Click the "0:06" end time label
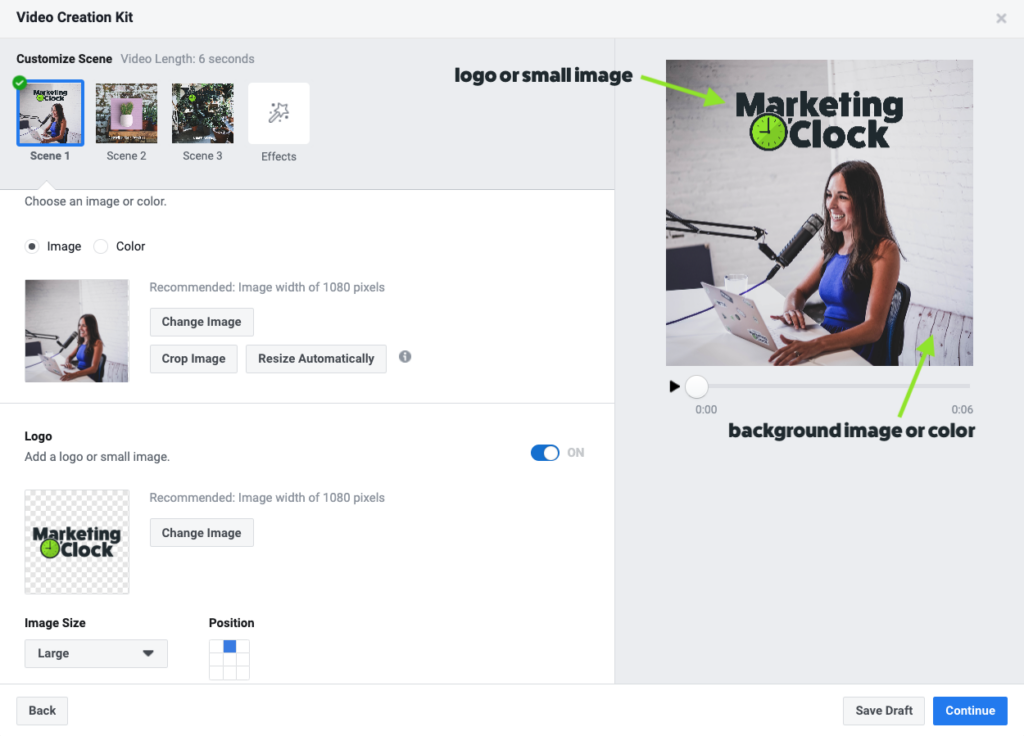Image resolution: width=1024 pixels, height=736 pixels. pos(962,409)
